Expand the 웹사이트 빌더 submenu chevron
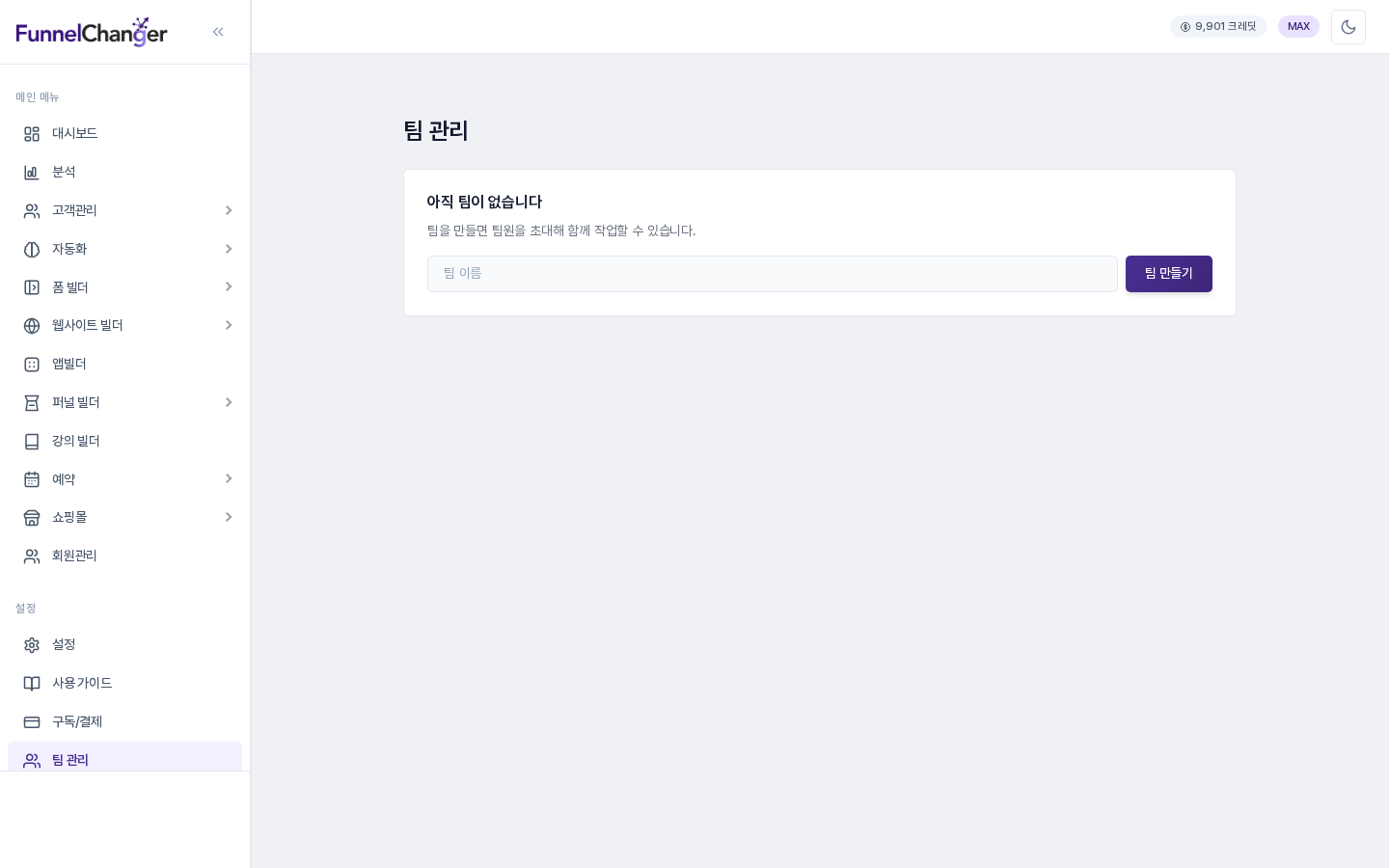Screen dimensions: 1389x868 click(x=229, y=325)
